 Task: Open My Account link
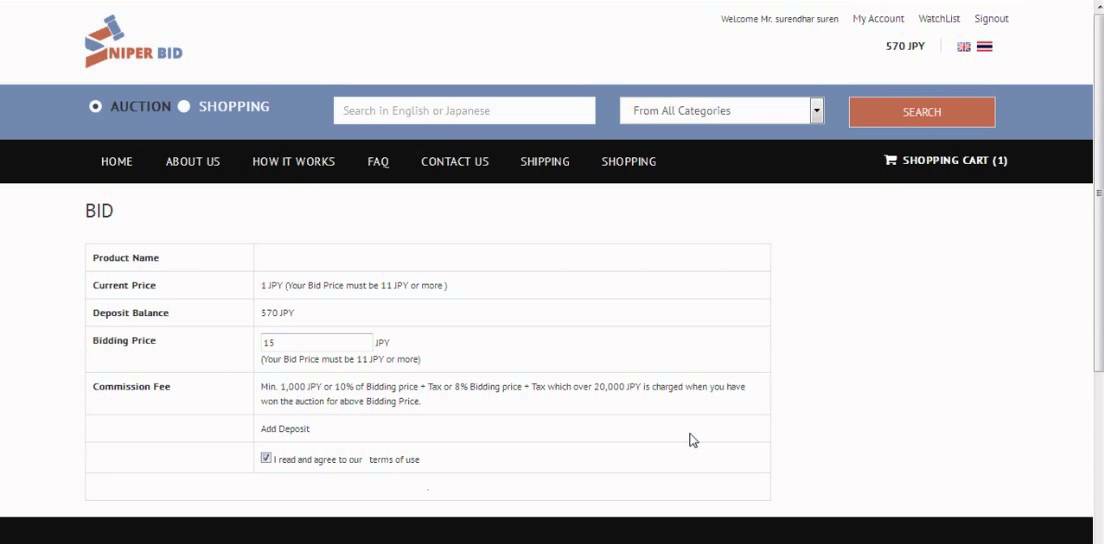point(878,19)
